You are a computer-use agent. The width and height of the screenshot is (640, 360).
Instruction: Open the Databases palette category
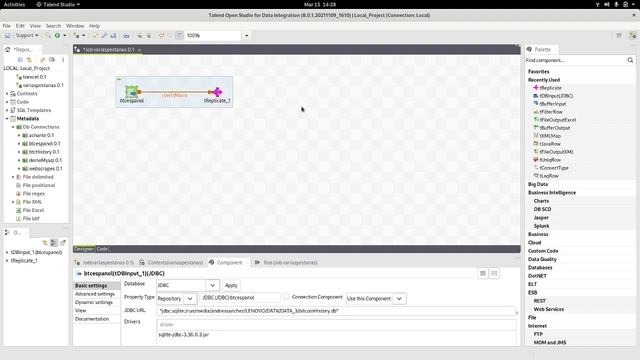click(x=540, y=268)
